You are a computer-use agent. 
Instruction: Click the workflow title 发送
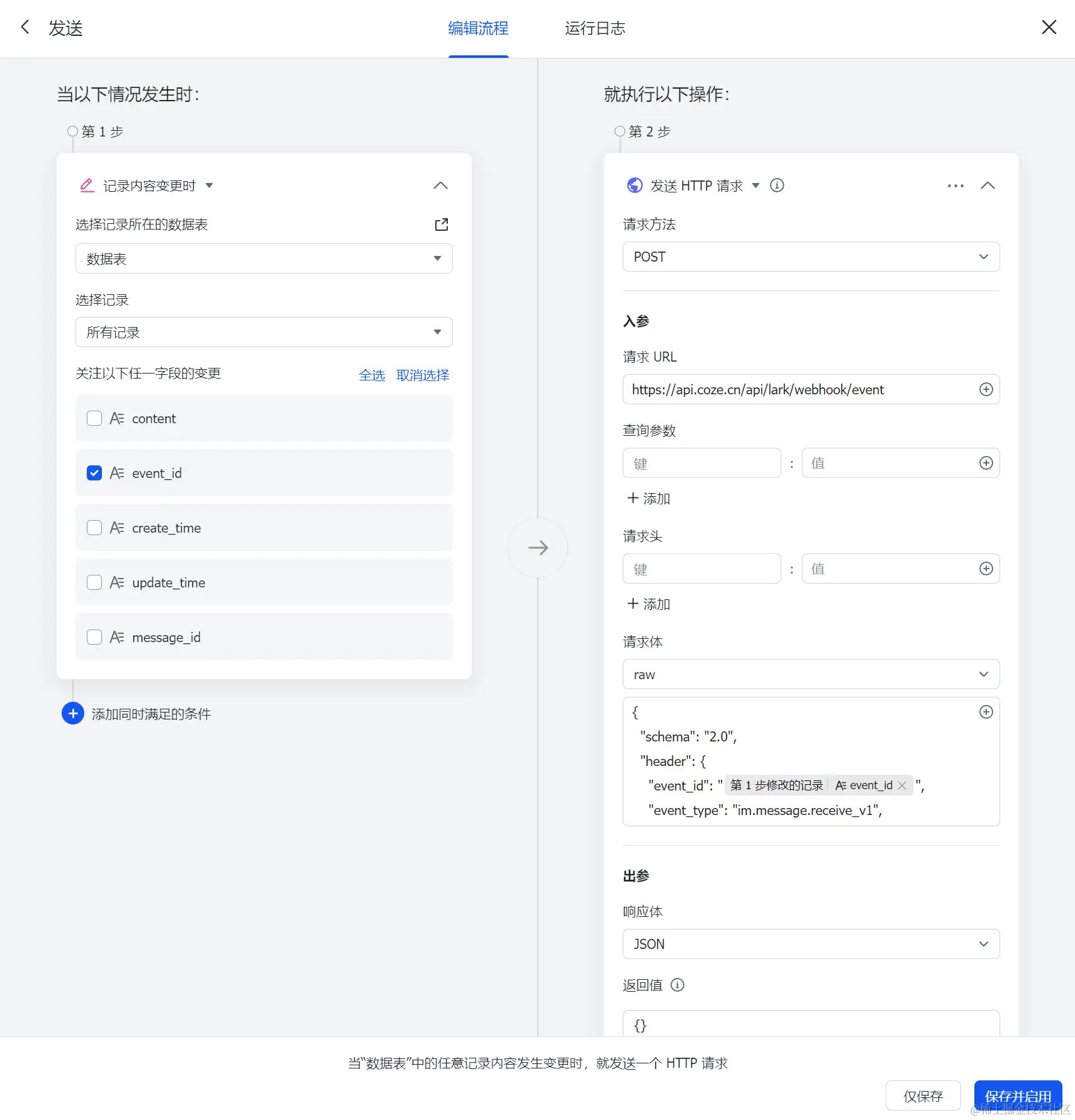65,28
